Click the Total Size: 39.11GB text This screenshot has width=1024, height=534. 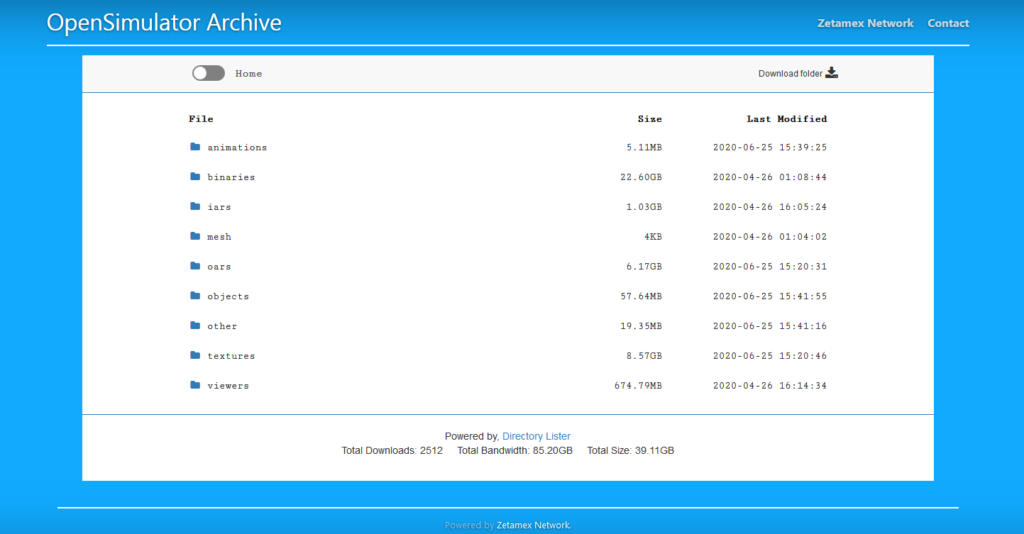point(630,450)
